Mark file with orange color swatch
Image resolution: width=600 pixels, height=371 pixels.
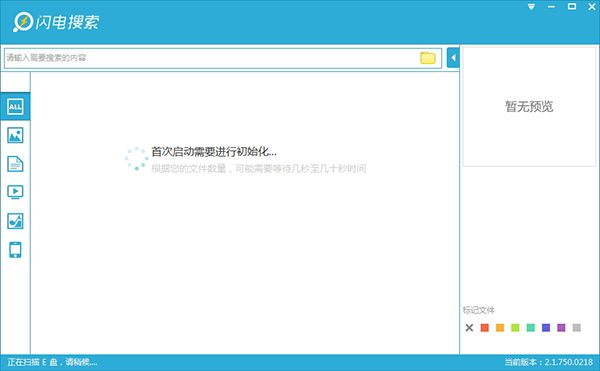[x=500, y=328]
